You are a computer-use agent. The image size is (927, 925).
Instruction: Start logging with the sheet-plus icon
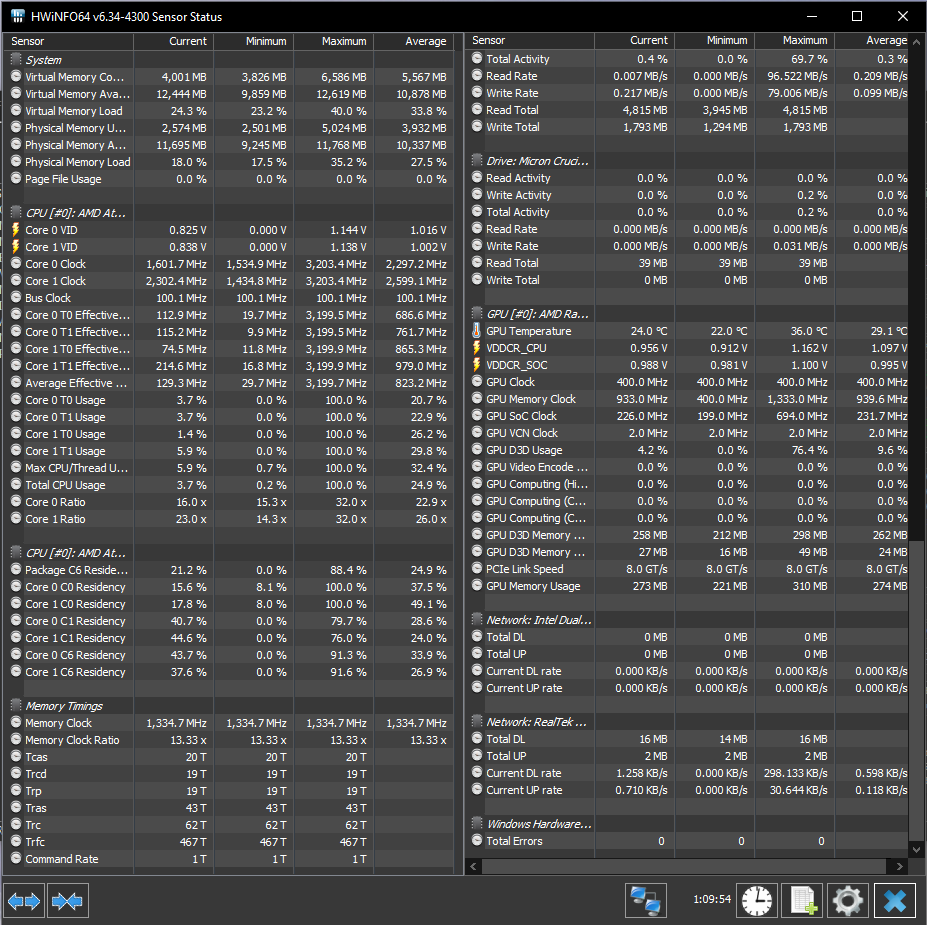coord(802,900)
